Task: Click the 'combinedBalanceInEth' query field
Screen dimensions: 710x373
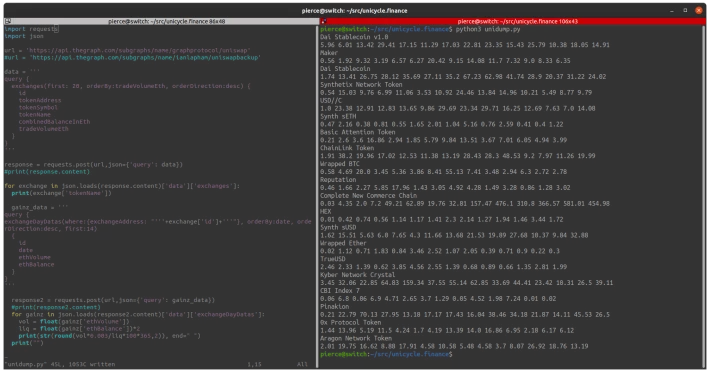Action: [54, 122]
